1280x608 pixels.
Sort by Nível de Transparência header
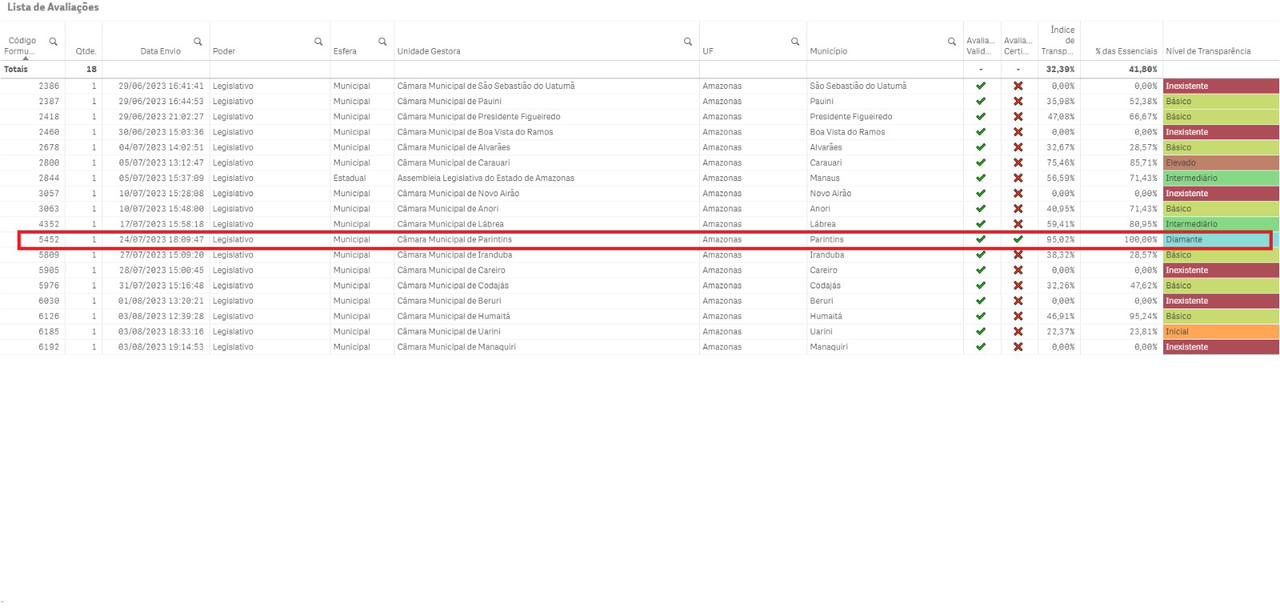point(1207,51)
